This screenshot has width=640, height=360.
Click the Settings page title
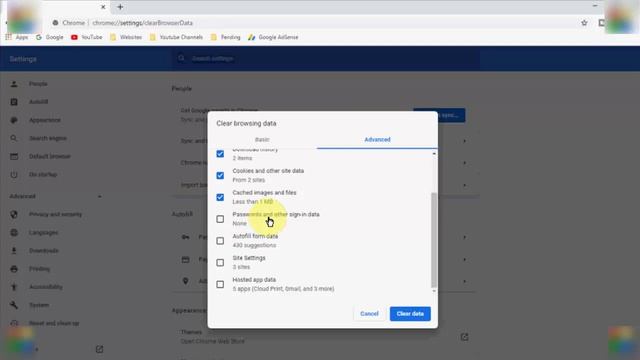click(23, 59)
